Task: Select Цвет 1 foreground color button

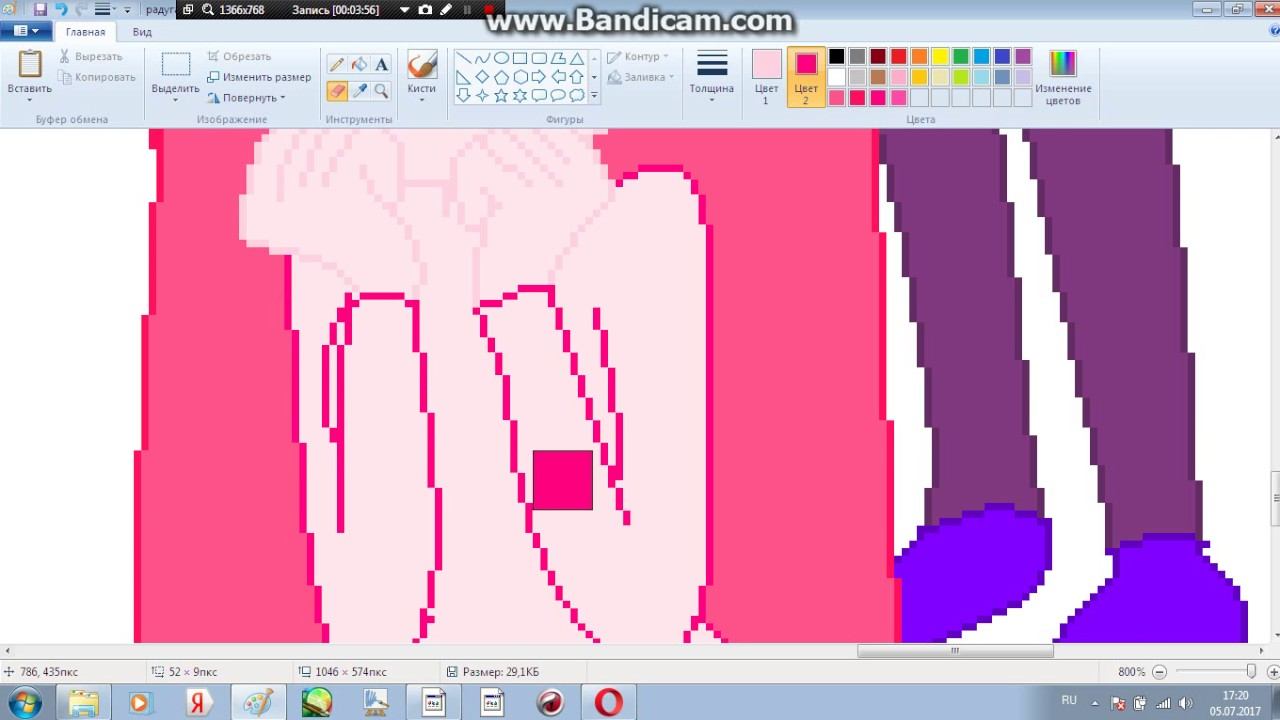Action: click(x=767, y=77)
